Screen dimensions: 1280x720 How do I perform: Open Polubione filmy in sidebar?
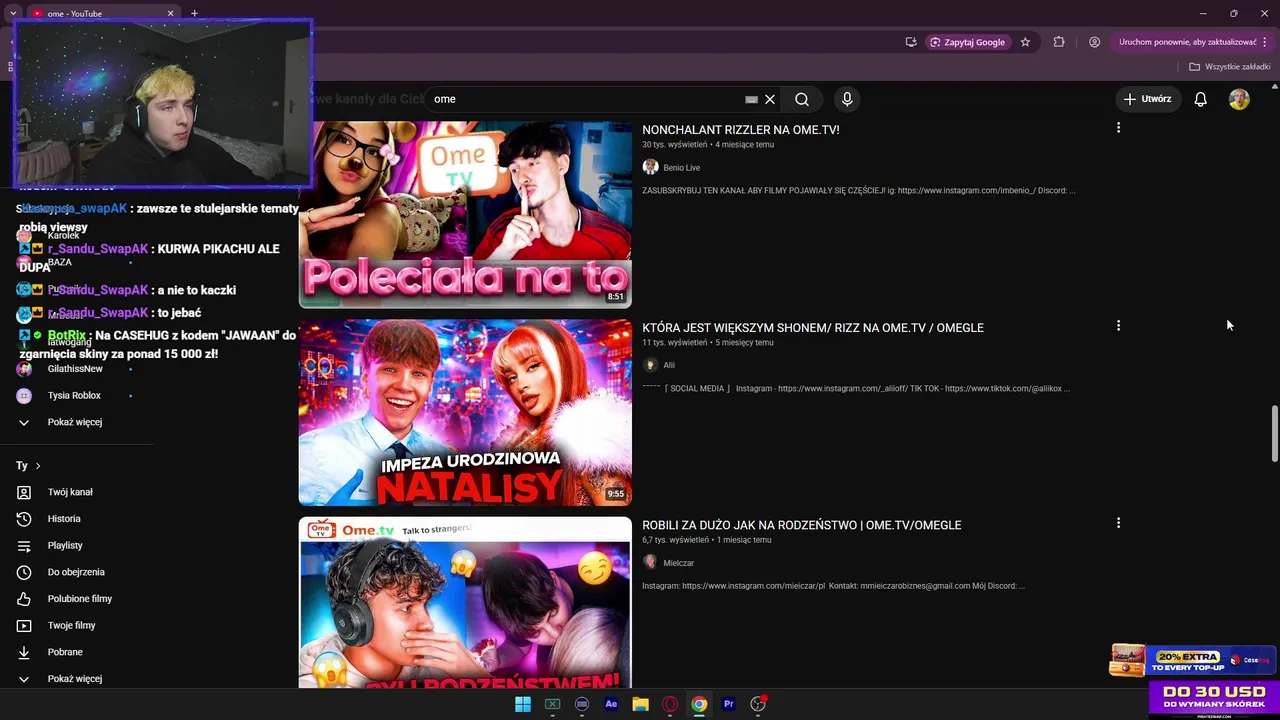click(x=78, y=599)
